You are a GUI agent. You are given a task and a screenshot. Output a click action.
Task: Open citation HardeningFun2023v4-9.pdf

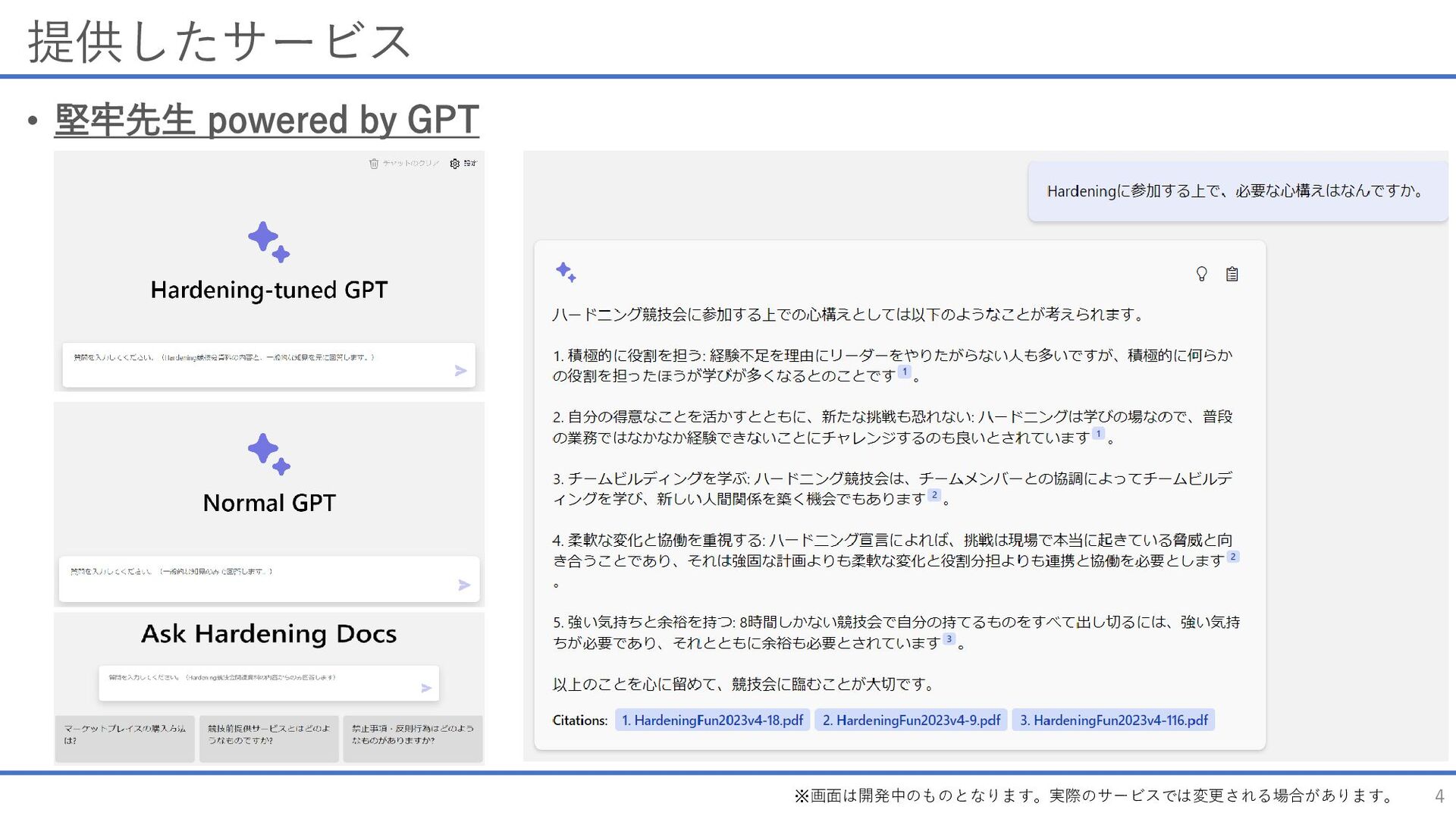(911, 720)
